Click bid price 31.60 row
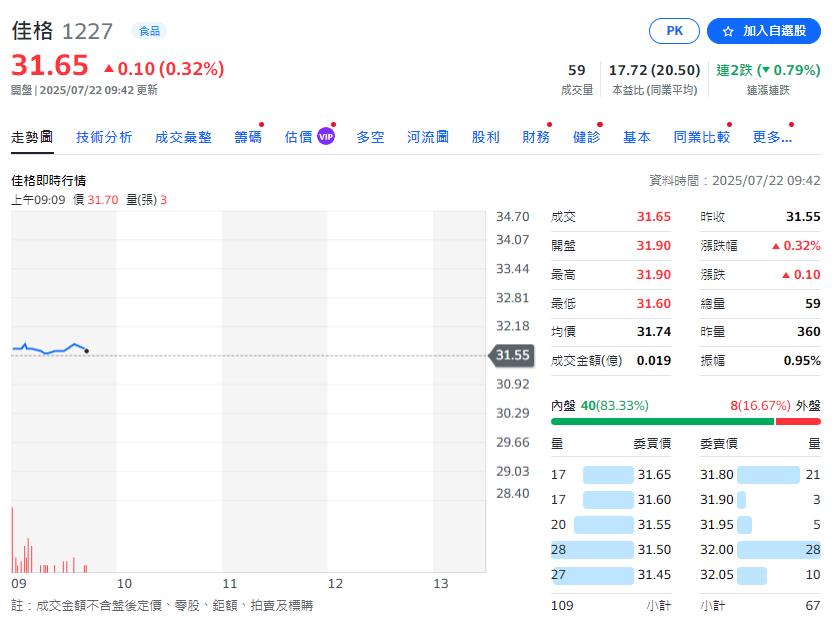 coord(611,500)
